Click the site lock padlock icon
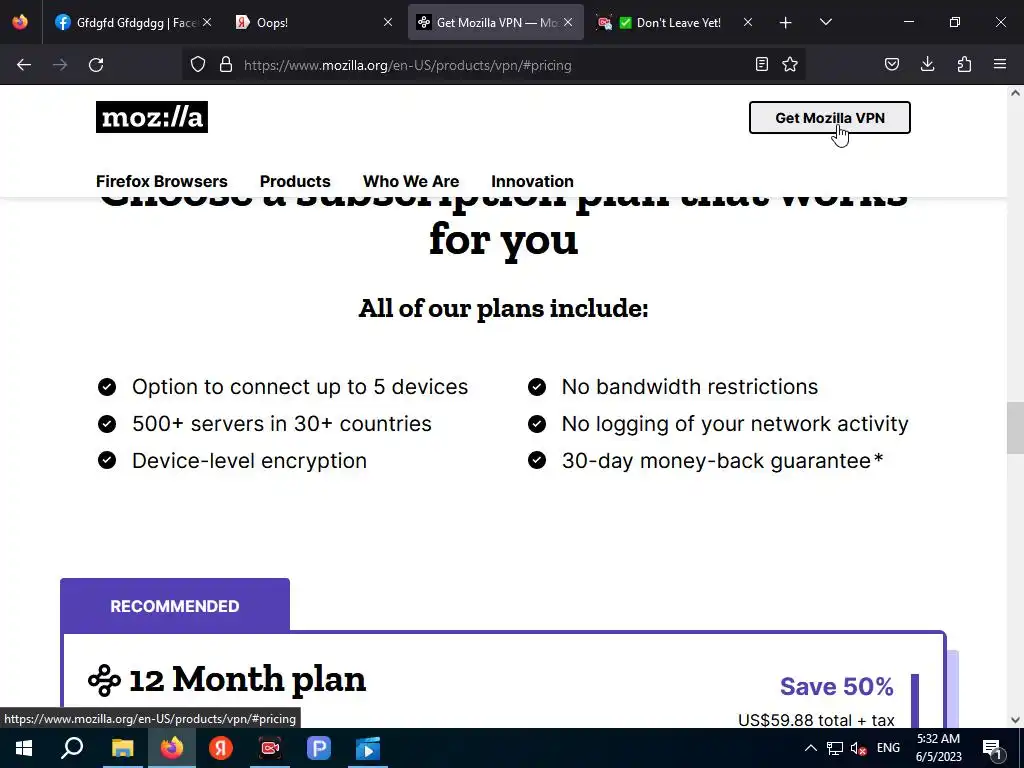The height and width of the screenshot is (768, 1024). (226, 65)
